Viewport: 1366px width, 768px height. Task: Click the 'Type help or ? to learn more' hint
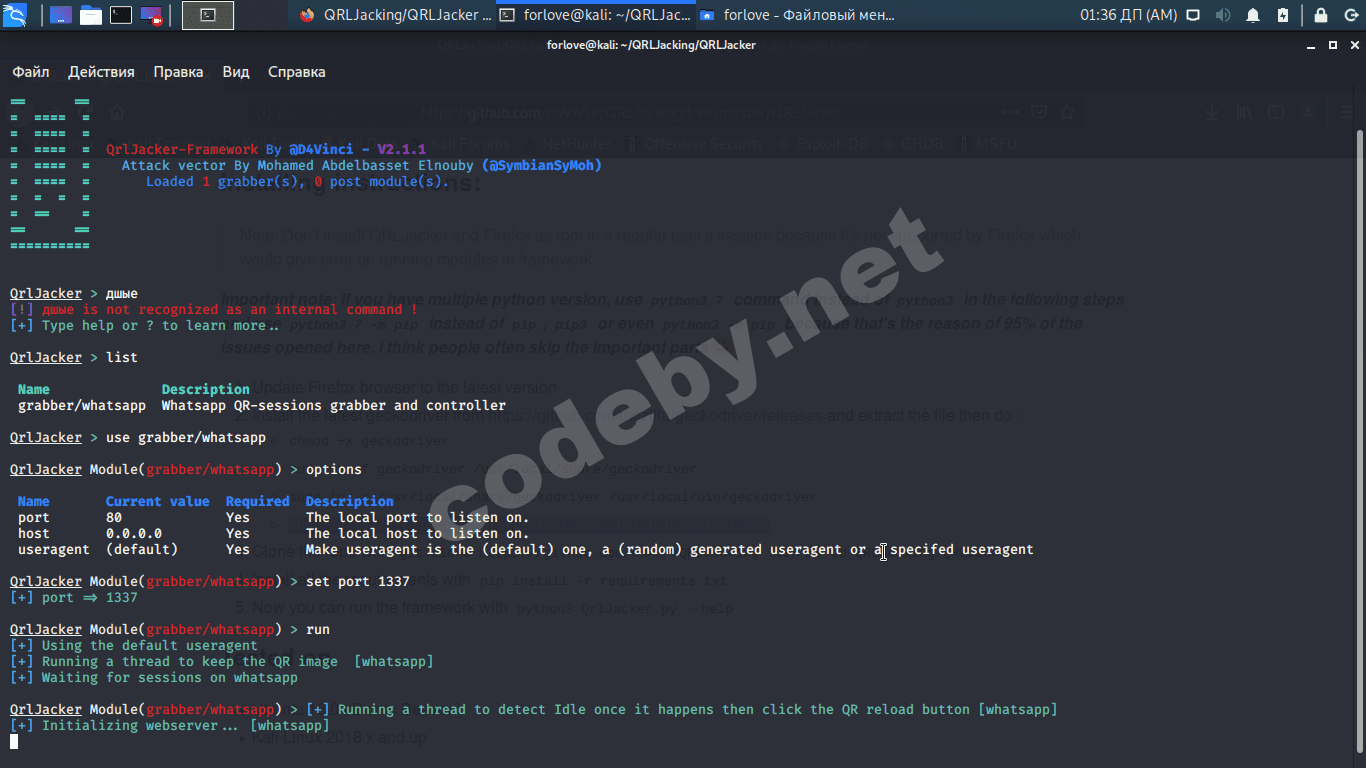point(146,325)
